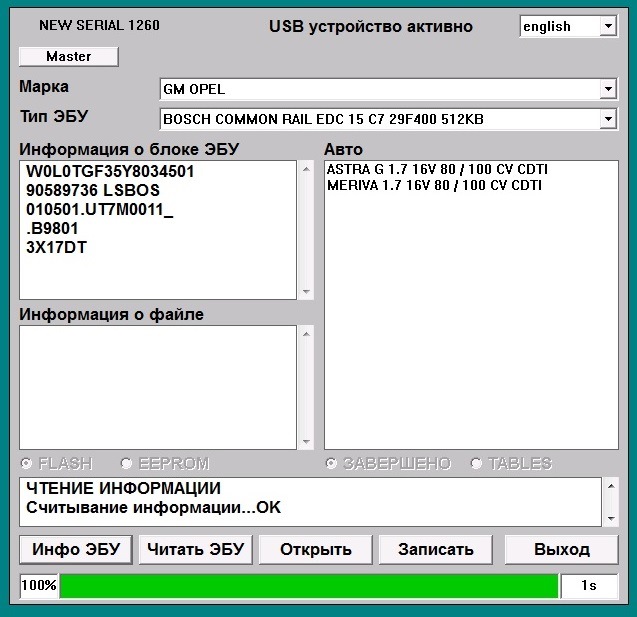Click VIN W0L0TGF35Y8034501 in ECU info
The width and height of the screenshot is (637, 617).
[110, 171]
